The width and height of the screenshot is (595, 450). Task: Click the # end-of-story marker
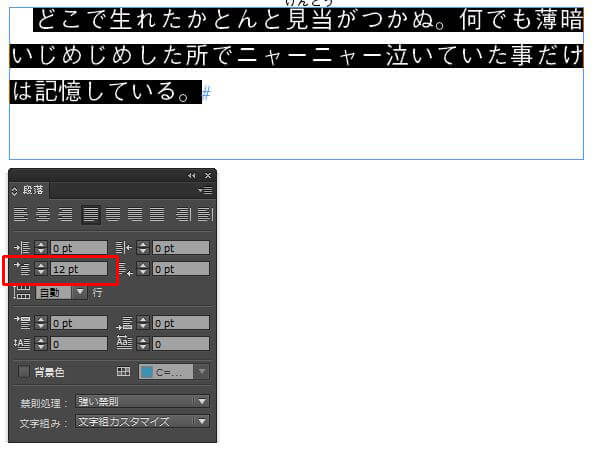pyautogui.click(x=206, y=93)
